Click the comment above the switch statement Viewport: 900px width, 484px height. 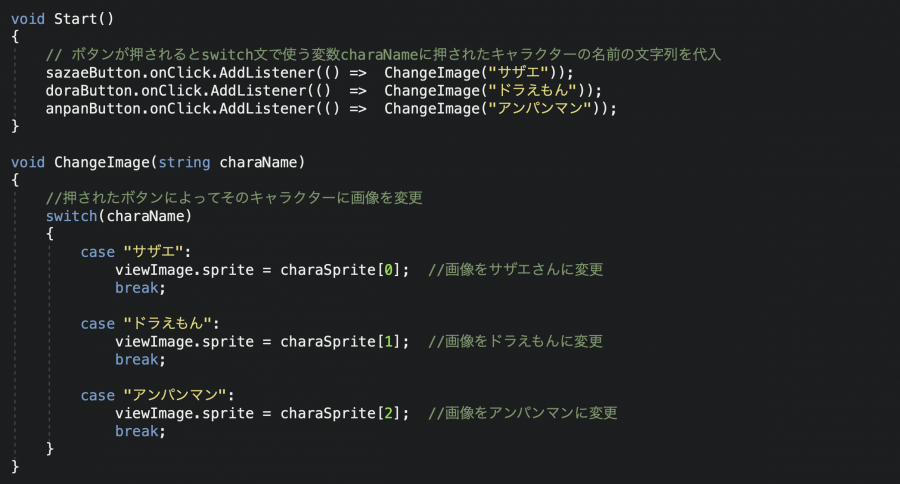234,198
